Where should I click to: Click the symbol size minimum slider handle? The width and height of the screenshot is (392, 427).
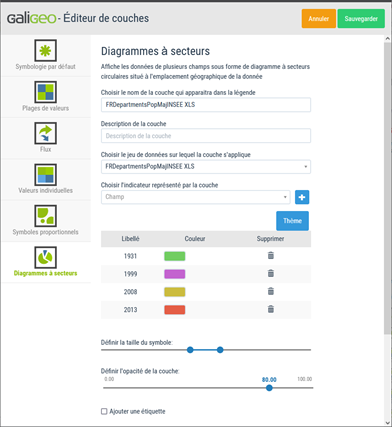click(190, 350)
